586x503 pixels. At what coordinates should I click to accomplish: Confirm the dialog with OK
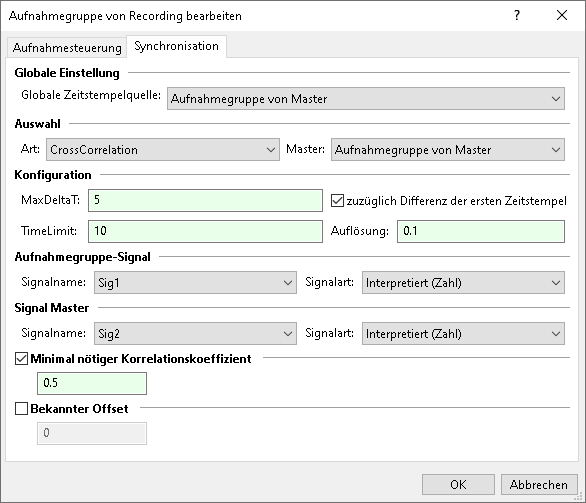pos(458,485)
